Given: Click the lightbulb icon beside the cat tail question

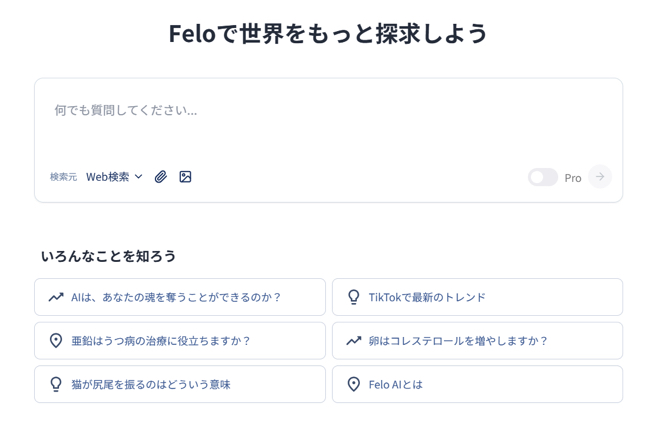Looking at the screenshot, I should (x=56, y=384).
